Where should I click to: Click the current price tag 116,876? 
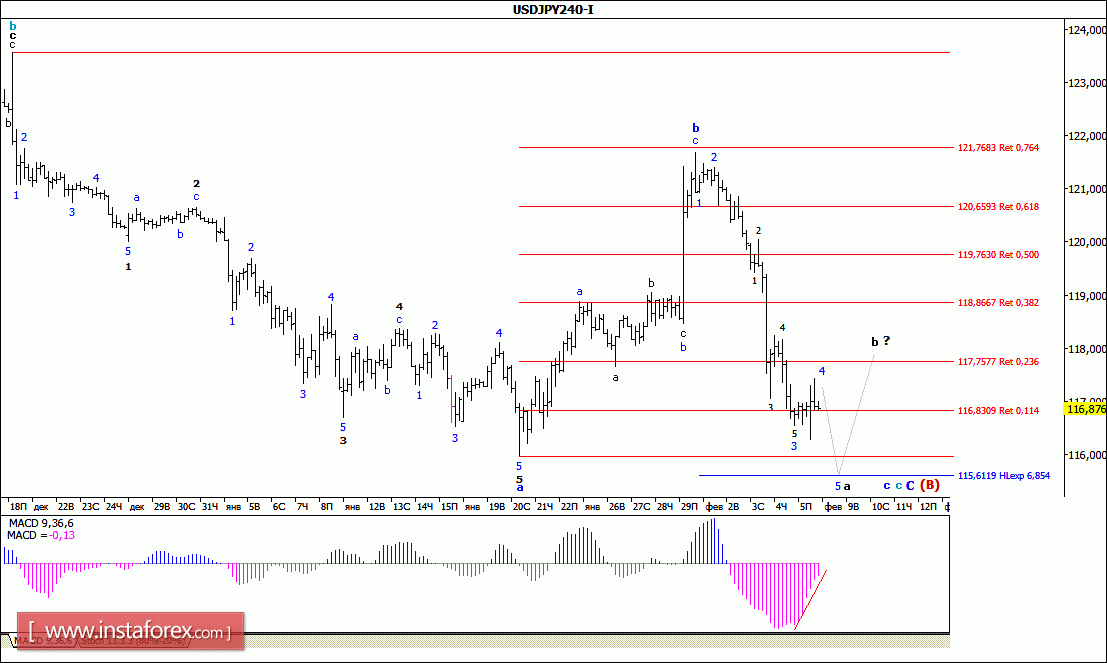[1086, 409]
